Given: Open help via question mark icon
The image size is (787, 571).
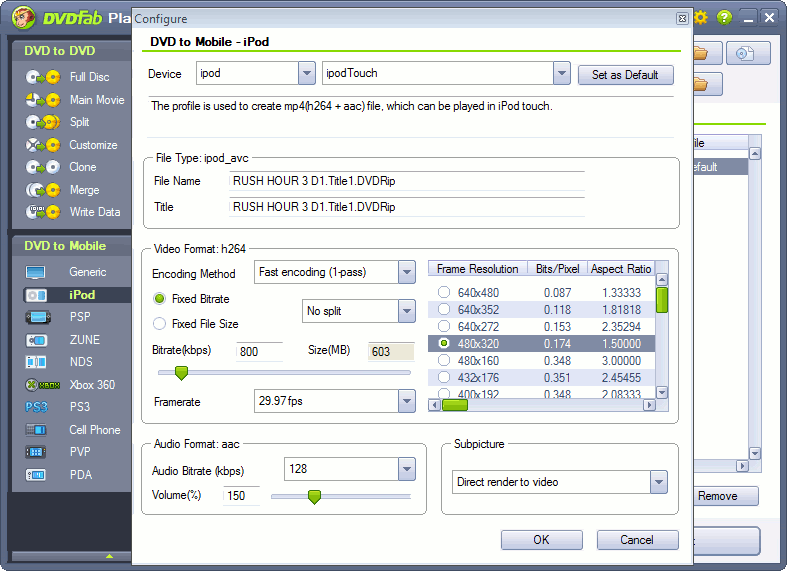Looking at the screenshot, I should click(x=724, y=17).
